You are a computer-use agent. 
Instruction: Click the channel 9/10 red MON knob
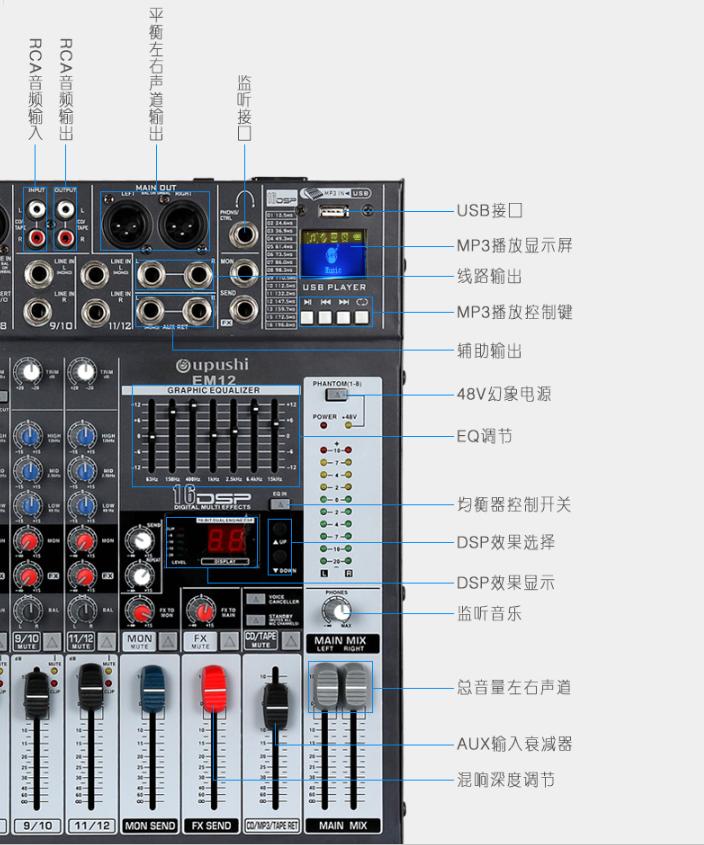[29, 541]
